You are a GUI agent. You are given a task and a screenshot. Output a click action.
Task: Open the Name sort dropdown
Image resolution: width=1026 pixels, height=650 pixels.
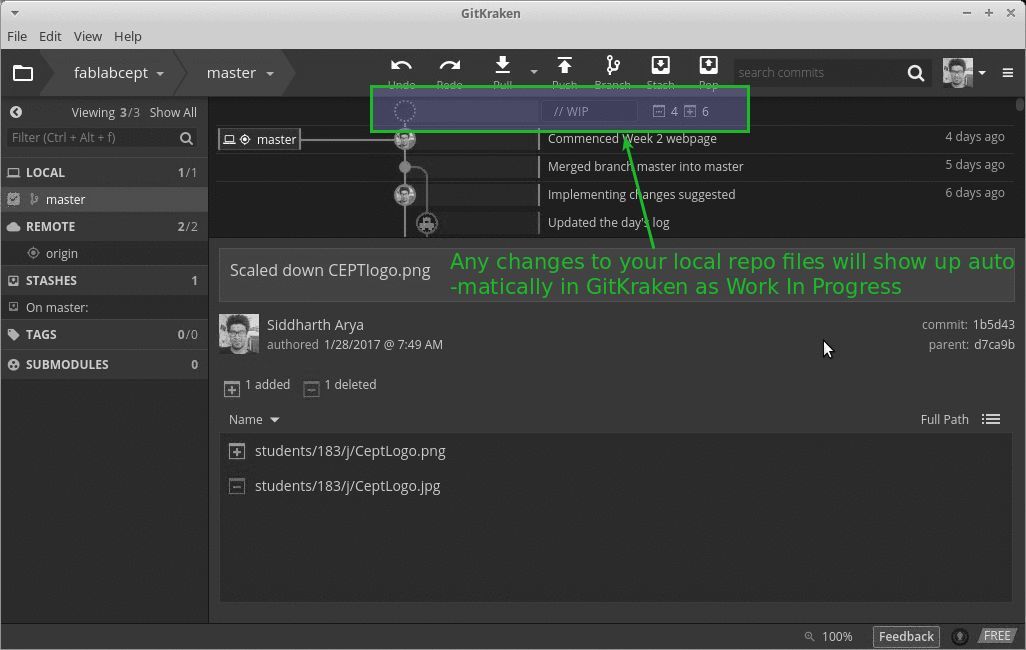[x=254, y=420]
